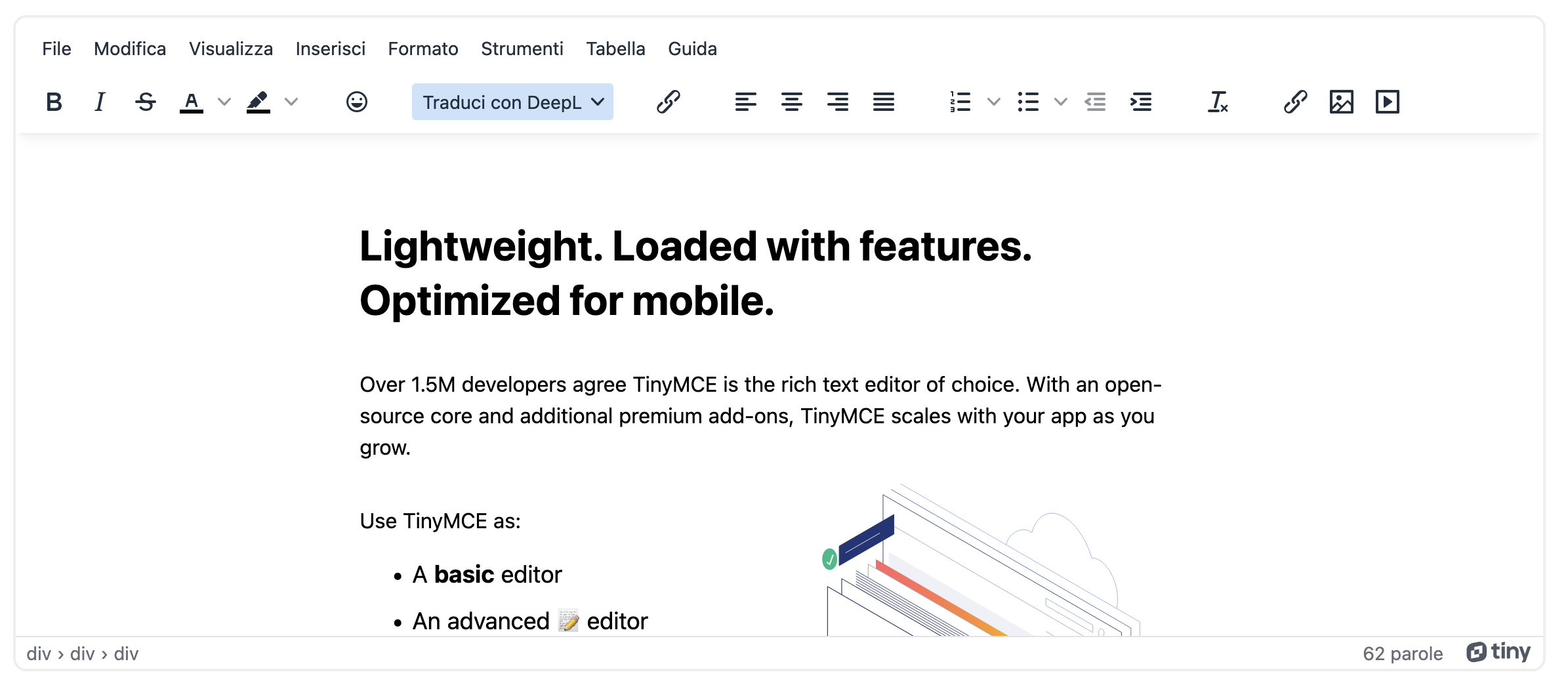
Task: Open the Tabella menu
Action: 615,49
